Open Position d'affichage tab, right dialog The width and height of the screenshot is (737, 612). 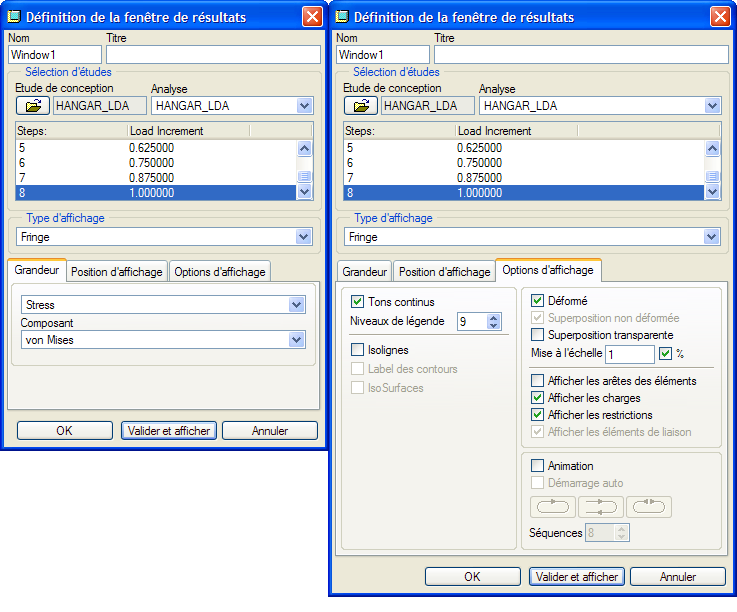[445, 272]
